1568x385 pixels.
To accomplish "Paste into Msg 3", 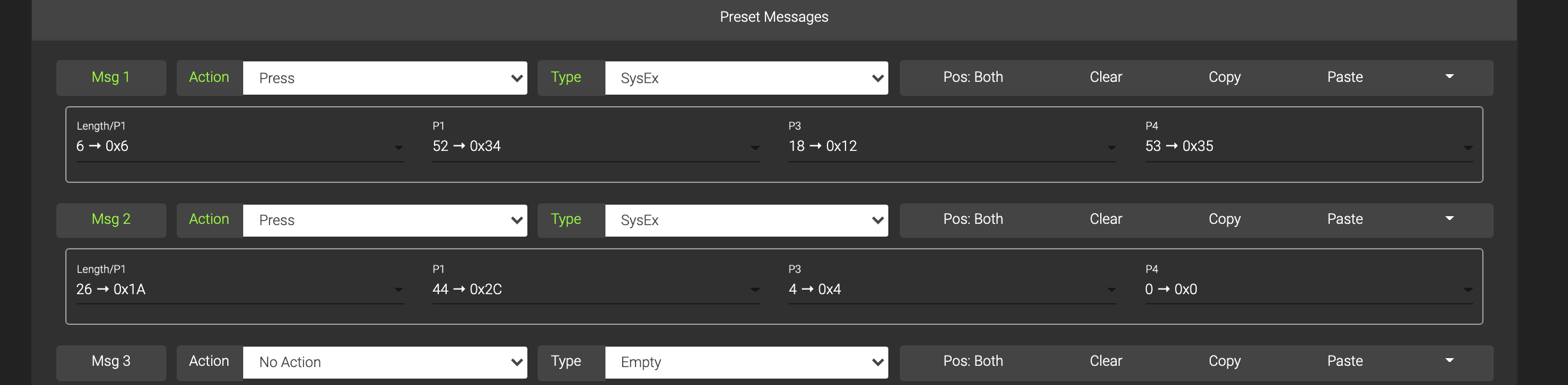I will coord(1345,361).
